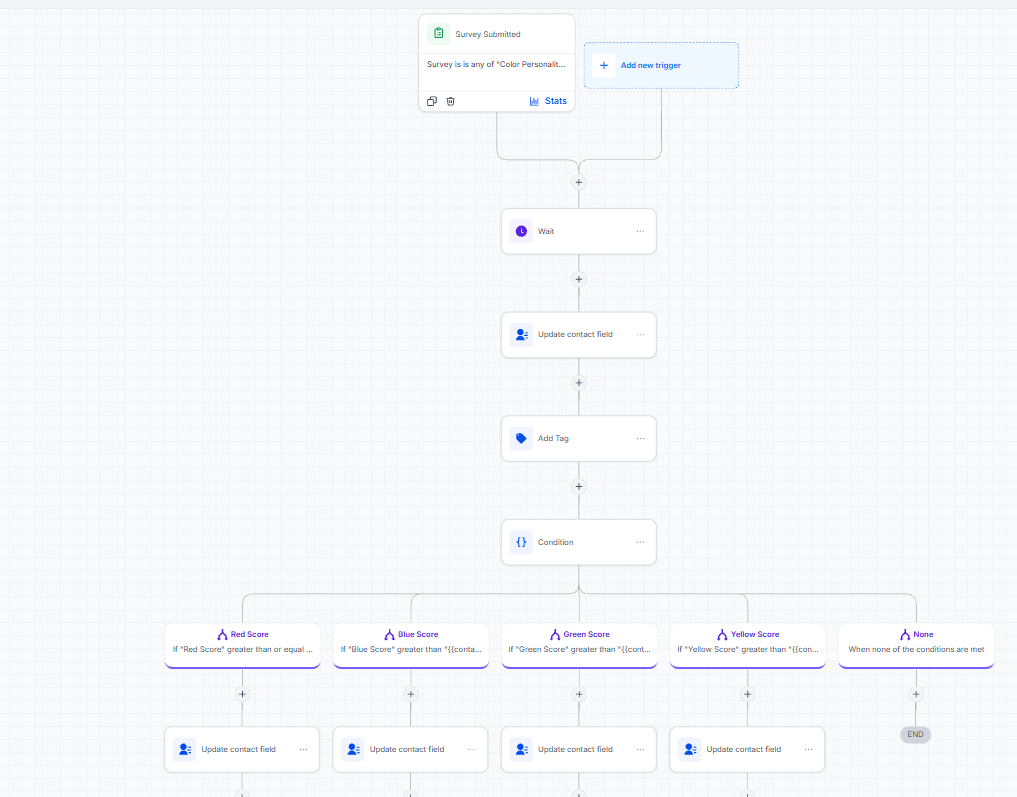1017x797 pixels.
Task: Click the END marker under None branch
Action: pyautogui.click(x=915, y=734)
